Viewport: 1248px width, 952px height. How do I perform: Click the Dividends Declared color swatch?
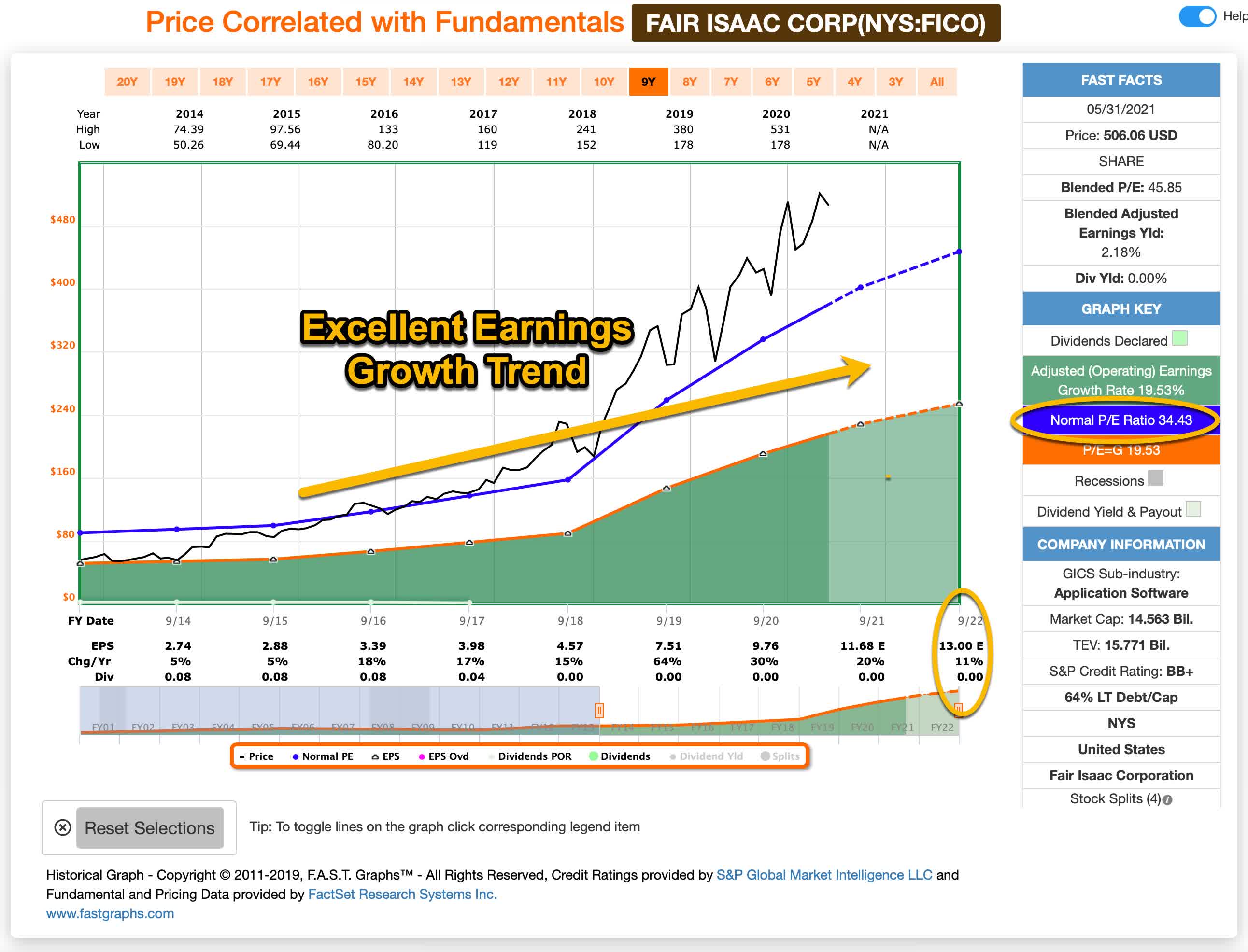click(x=1179, y=338)
